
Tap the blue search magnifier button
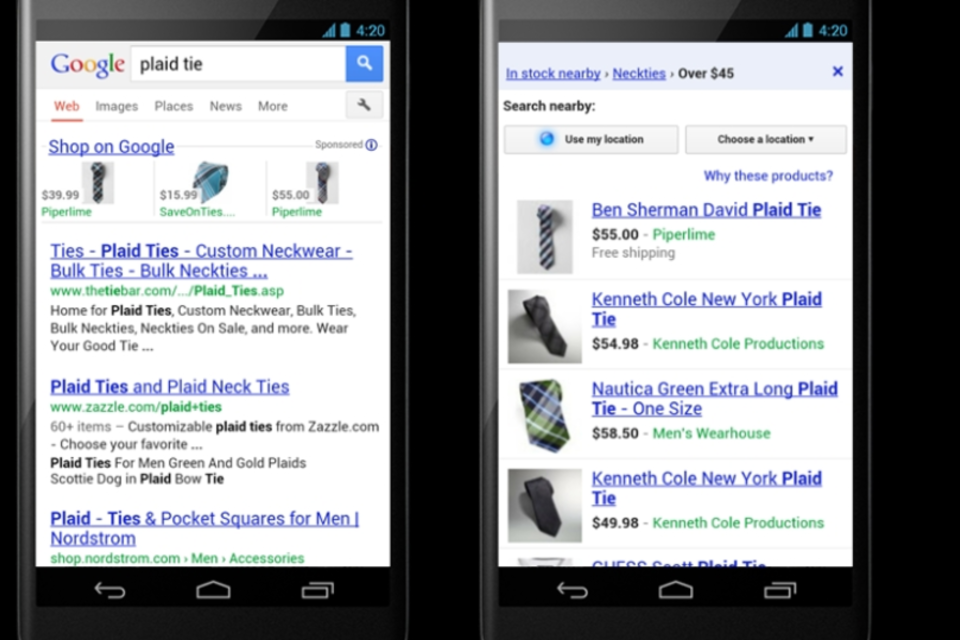click(364, 63)
